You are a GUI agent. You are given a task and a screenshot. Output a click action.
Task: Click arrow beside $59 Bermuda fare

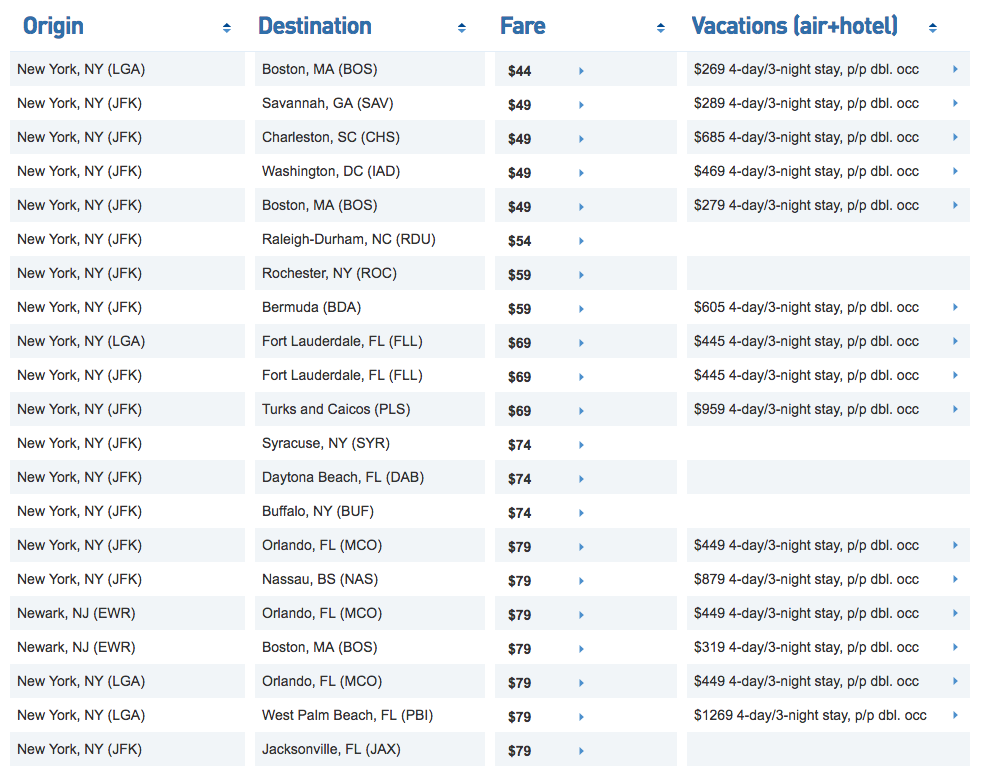pyautogui.click(x=581, y=309)
